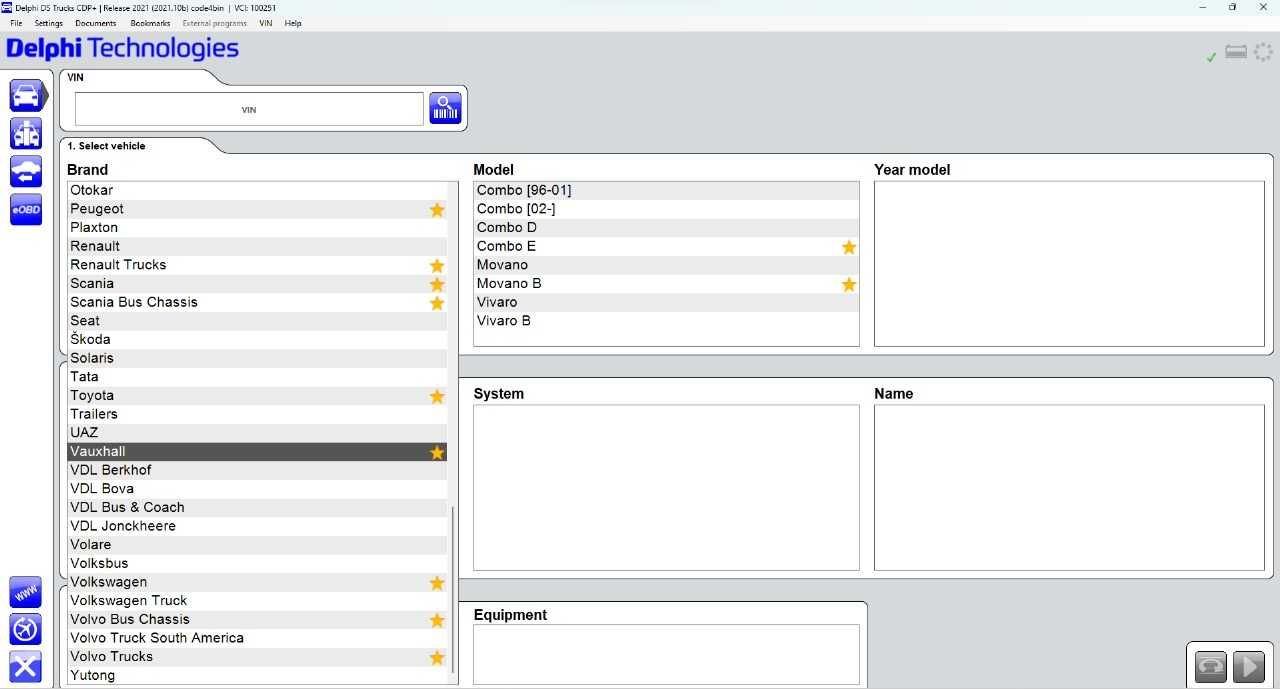Open the mechanic diagnostics sidebar icon
This screenshot has height=689, width=1280.
point(26,133)
